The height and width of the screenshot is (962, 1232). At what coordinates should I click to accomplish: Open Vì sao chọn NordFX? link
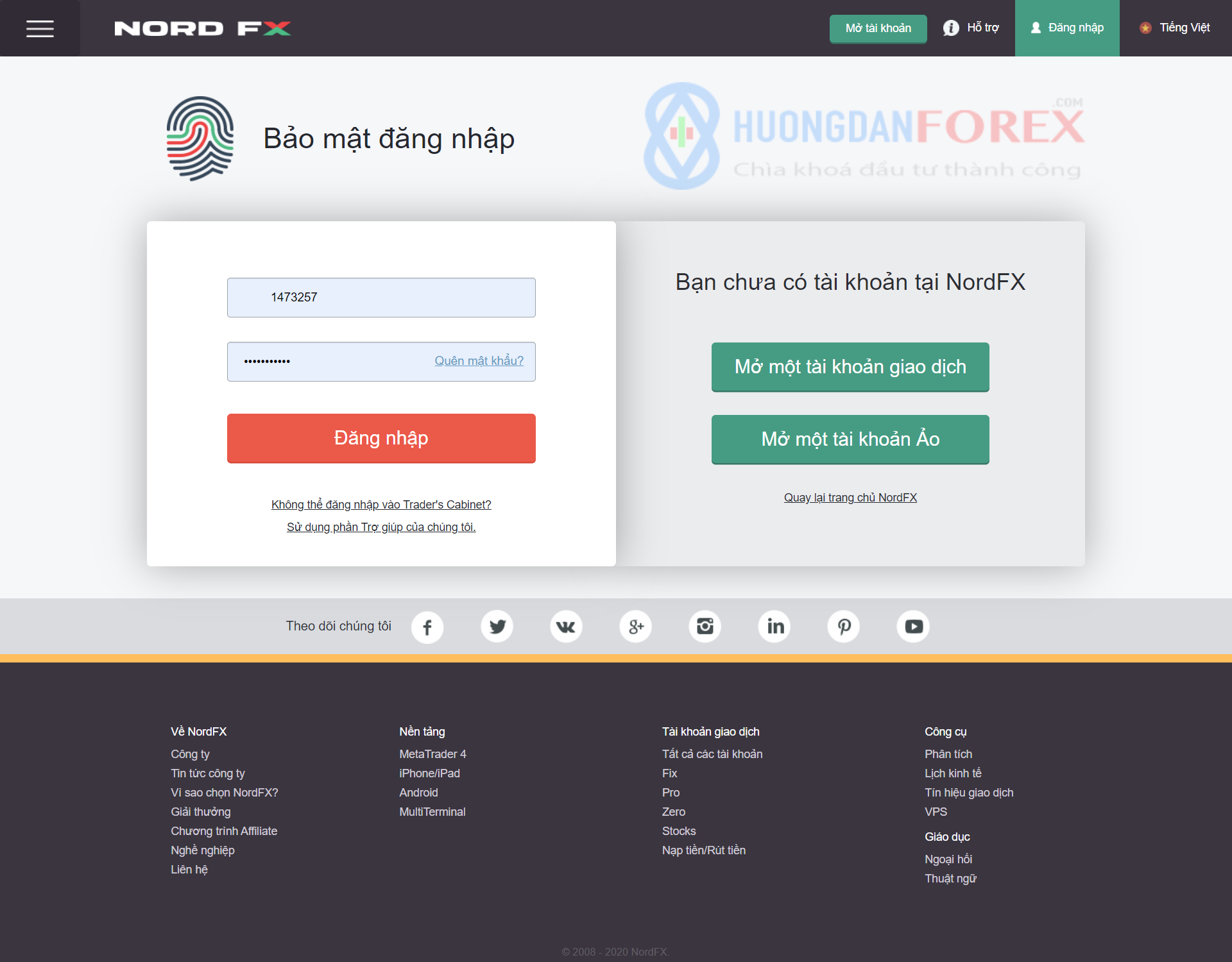click(225, 793)
